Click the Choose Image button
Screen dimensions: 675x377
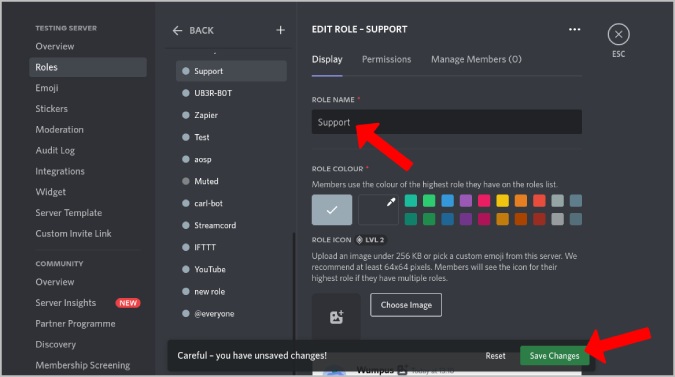[x=406, y=305]
